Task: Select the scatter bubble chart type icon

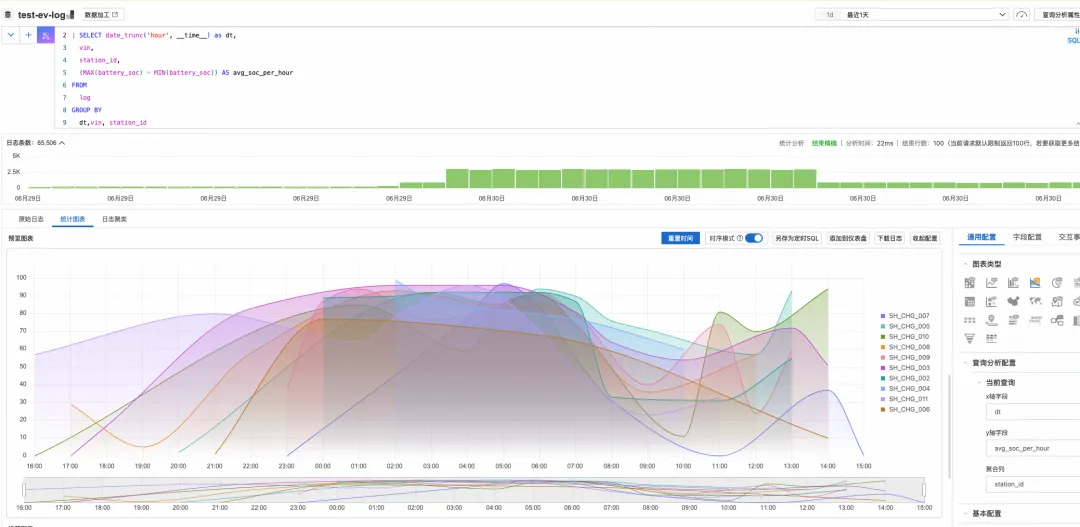Action: [991, 301]
